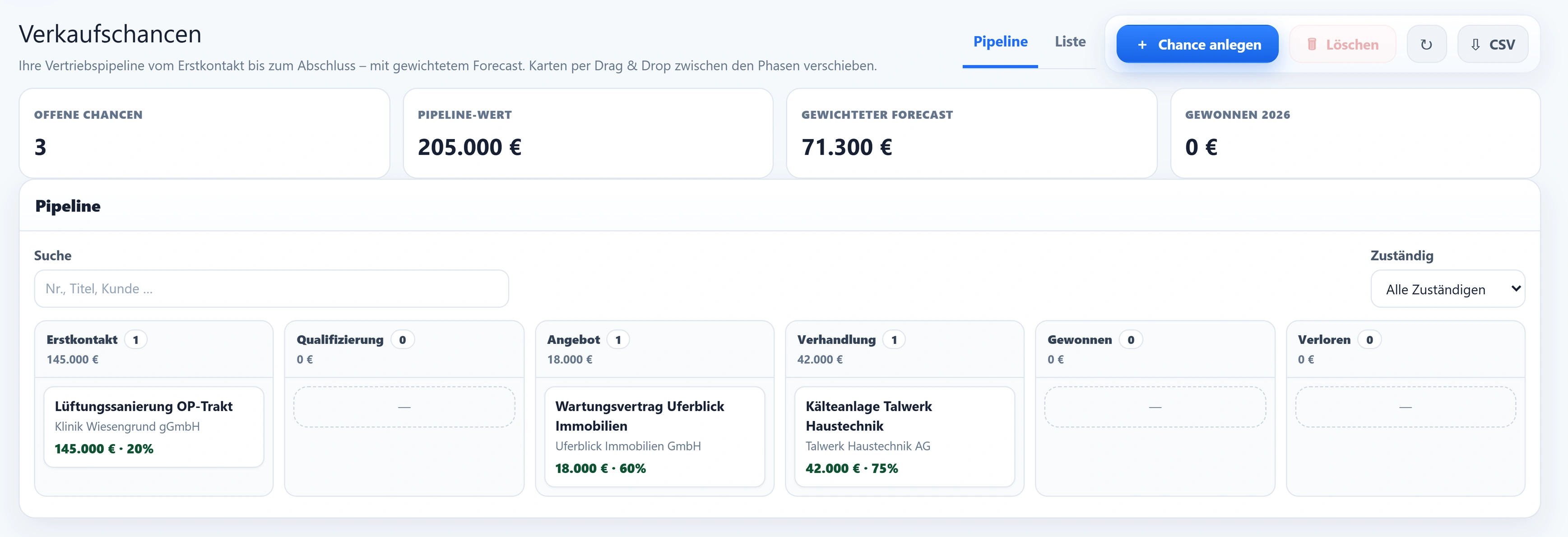
Task: Click customer name Talwerk Haustechnik AG
Action: pyautogui.click(x=868, y=446)
